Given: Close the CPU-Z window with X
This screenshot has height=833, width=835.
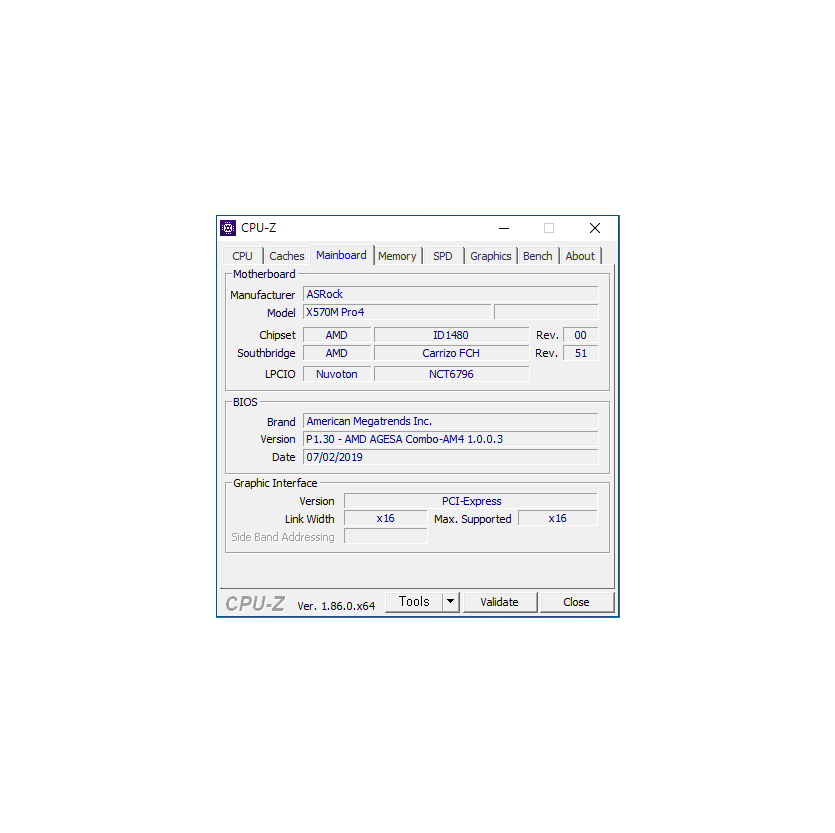Looking at the screenshot, I should pos(595,228).
